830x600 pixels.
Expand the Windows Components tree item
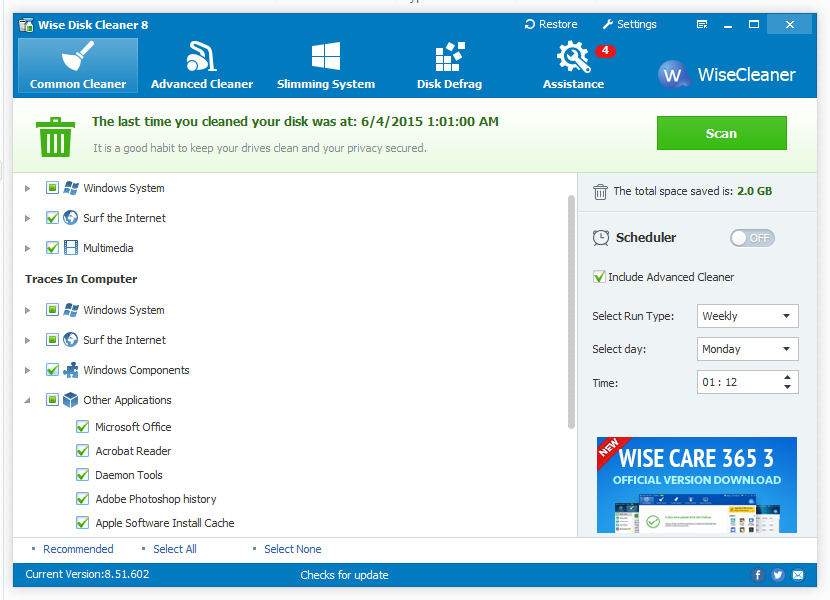pyautogui.click(x=28, y=370)
